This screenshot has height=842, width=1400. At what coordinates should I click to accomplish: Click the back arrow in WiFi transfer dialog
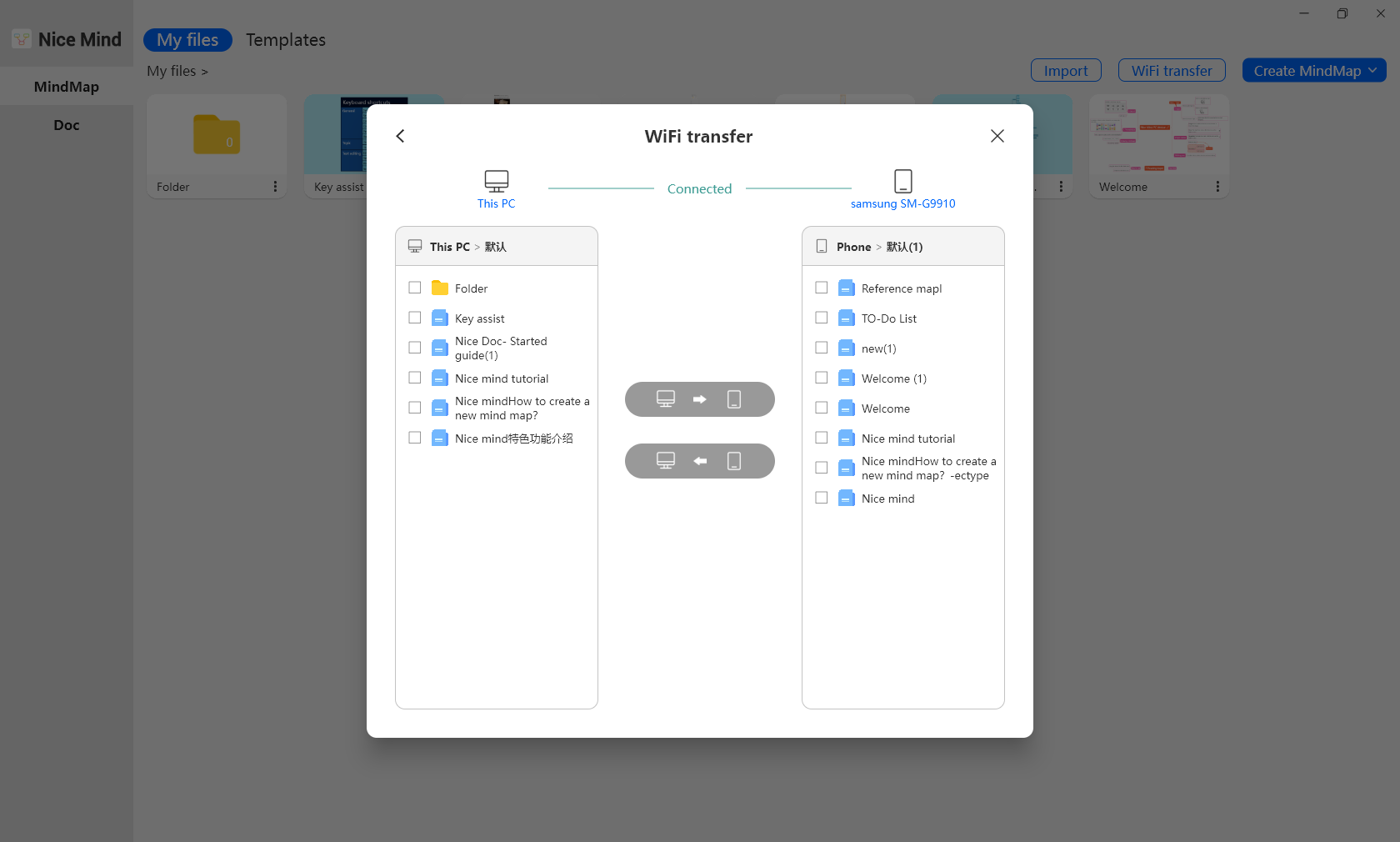400,136
